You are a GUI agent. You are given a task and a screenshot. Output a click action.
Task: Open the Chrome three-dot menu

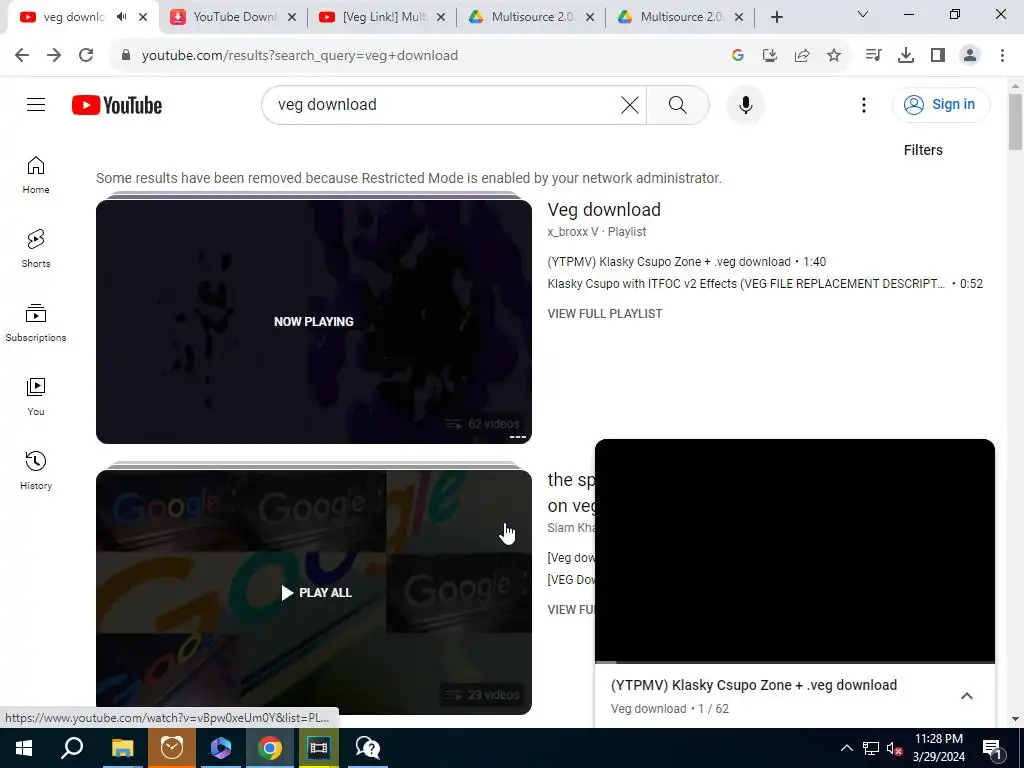(1002, 56)
